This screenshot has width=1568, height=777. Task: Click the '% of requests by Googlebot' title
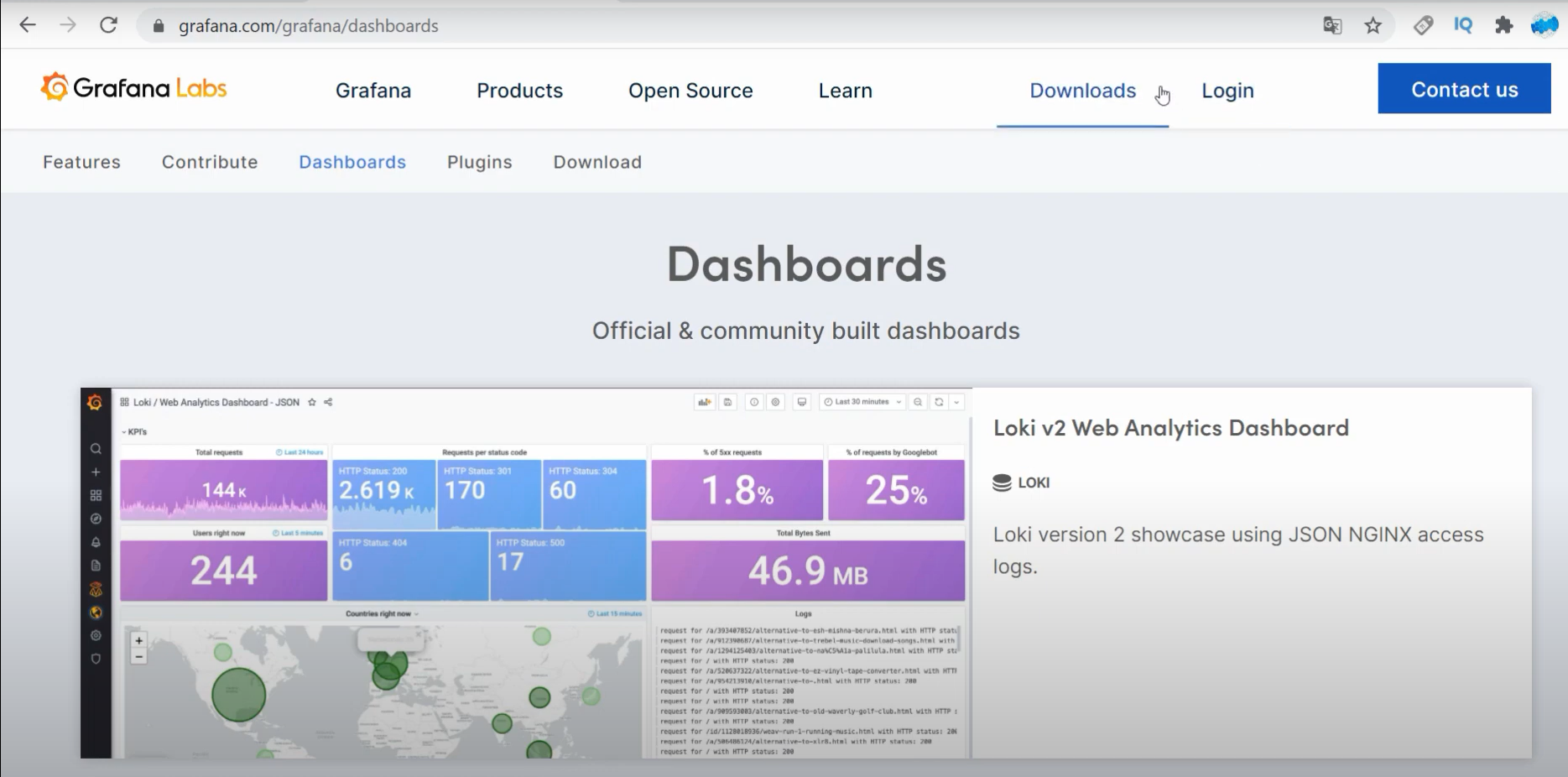[x=891, y=452]
